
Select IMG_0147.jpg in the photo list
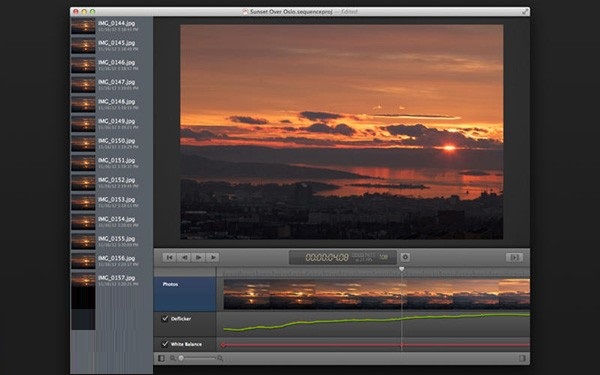(x=112, y=85)
